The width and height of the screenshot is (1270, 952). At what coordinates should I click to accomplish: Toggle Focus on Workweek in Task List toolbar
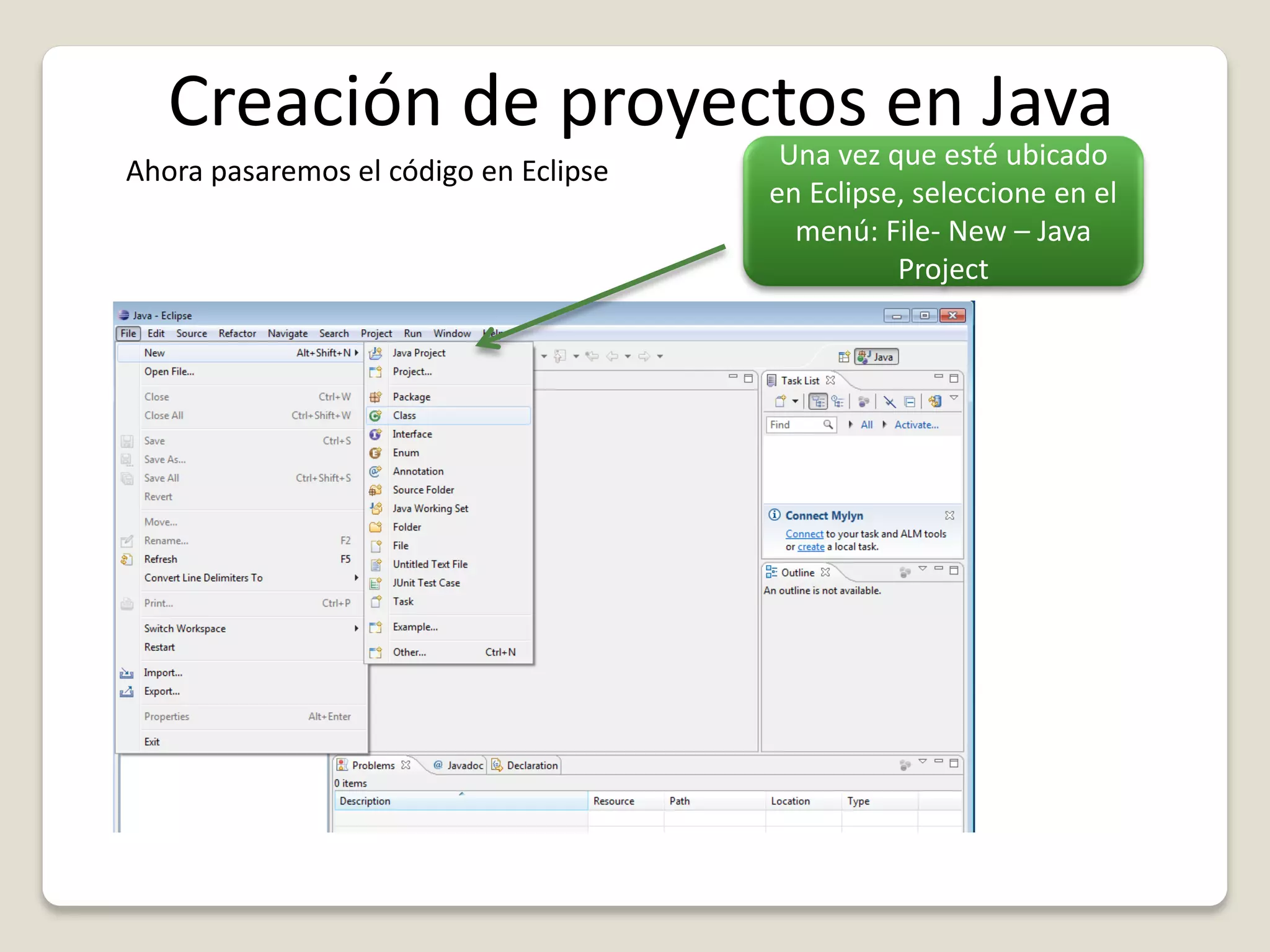coord(863,402)
